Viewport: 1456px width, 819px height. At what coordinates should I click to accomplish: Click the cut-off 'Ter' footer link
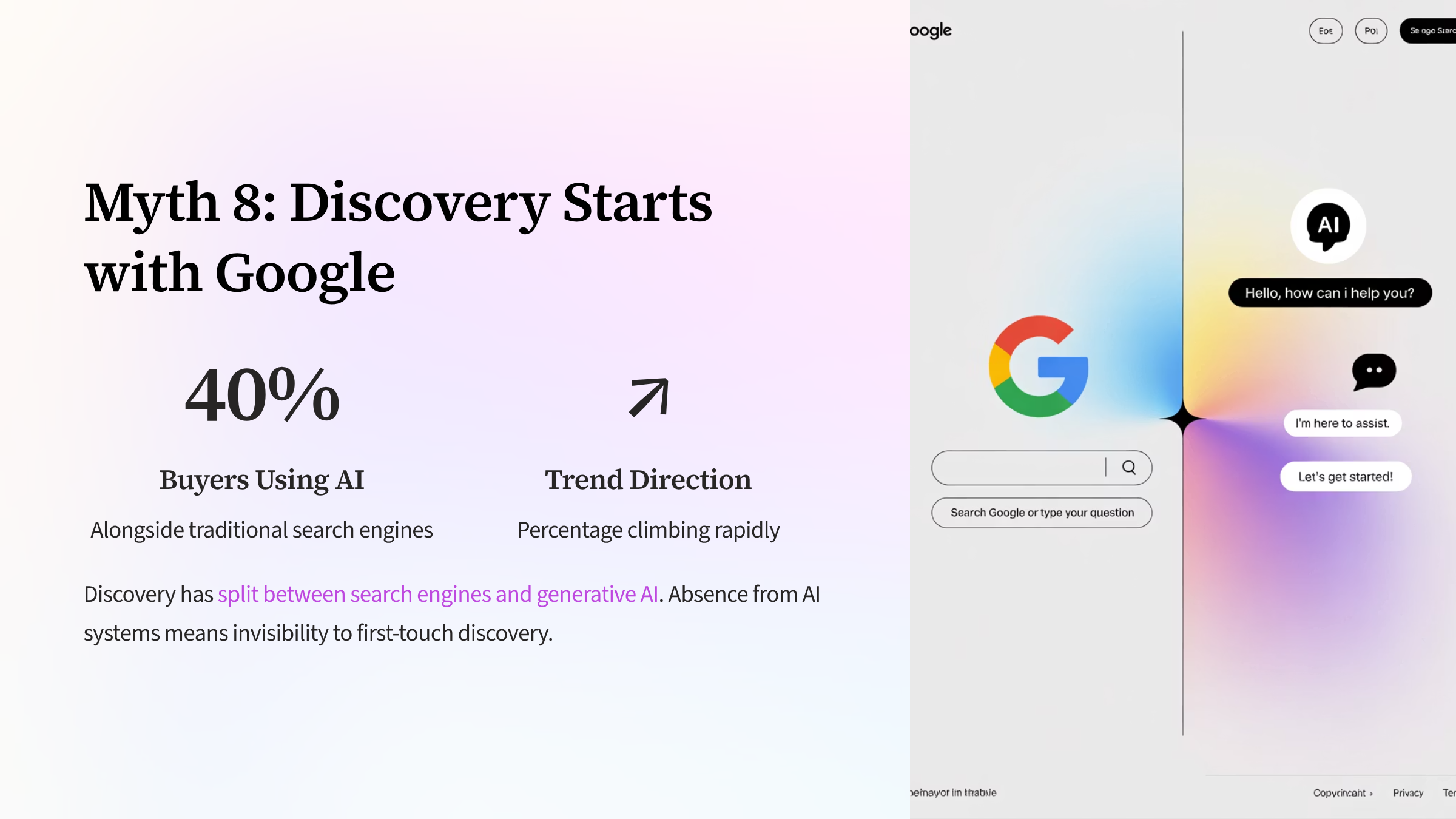pos(1449,793)
